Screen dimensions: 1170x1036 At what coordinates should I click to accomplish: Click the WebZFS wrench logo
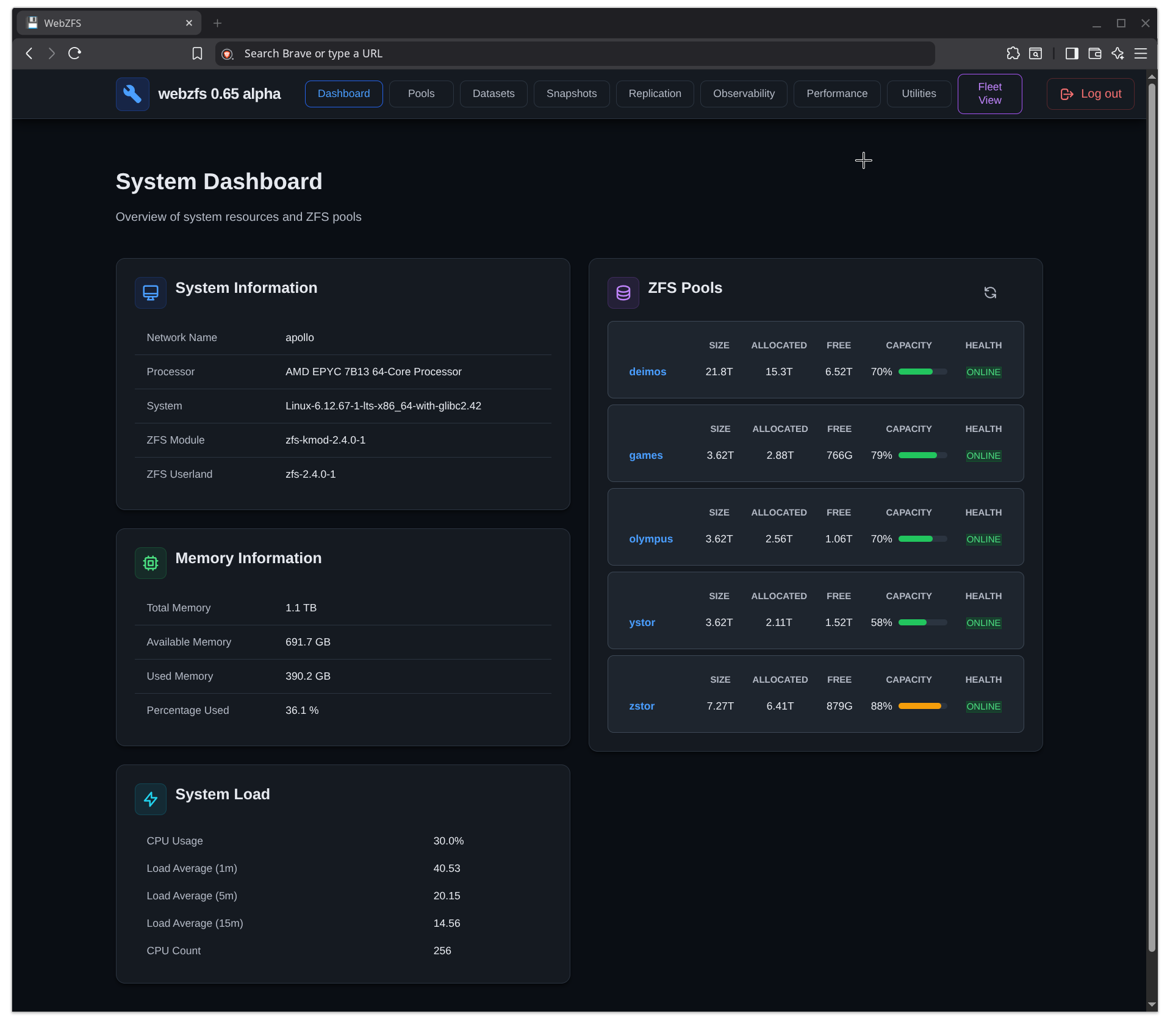[x=132, y=94]
